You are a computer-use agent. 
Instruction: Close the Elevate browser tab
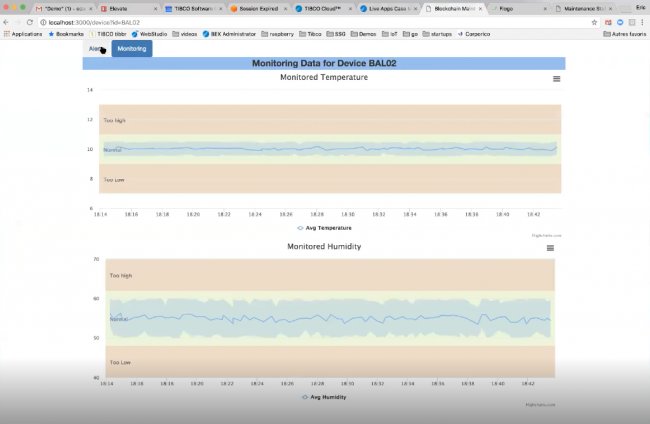point(155,9)
